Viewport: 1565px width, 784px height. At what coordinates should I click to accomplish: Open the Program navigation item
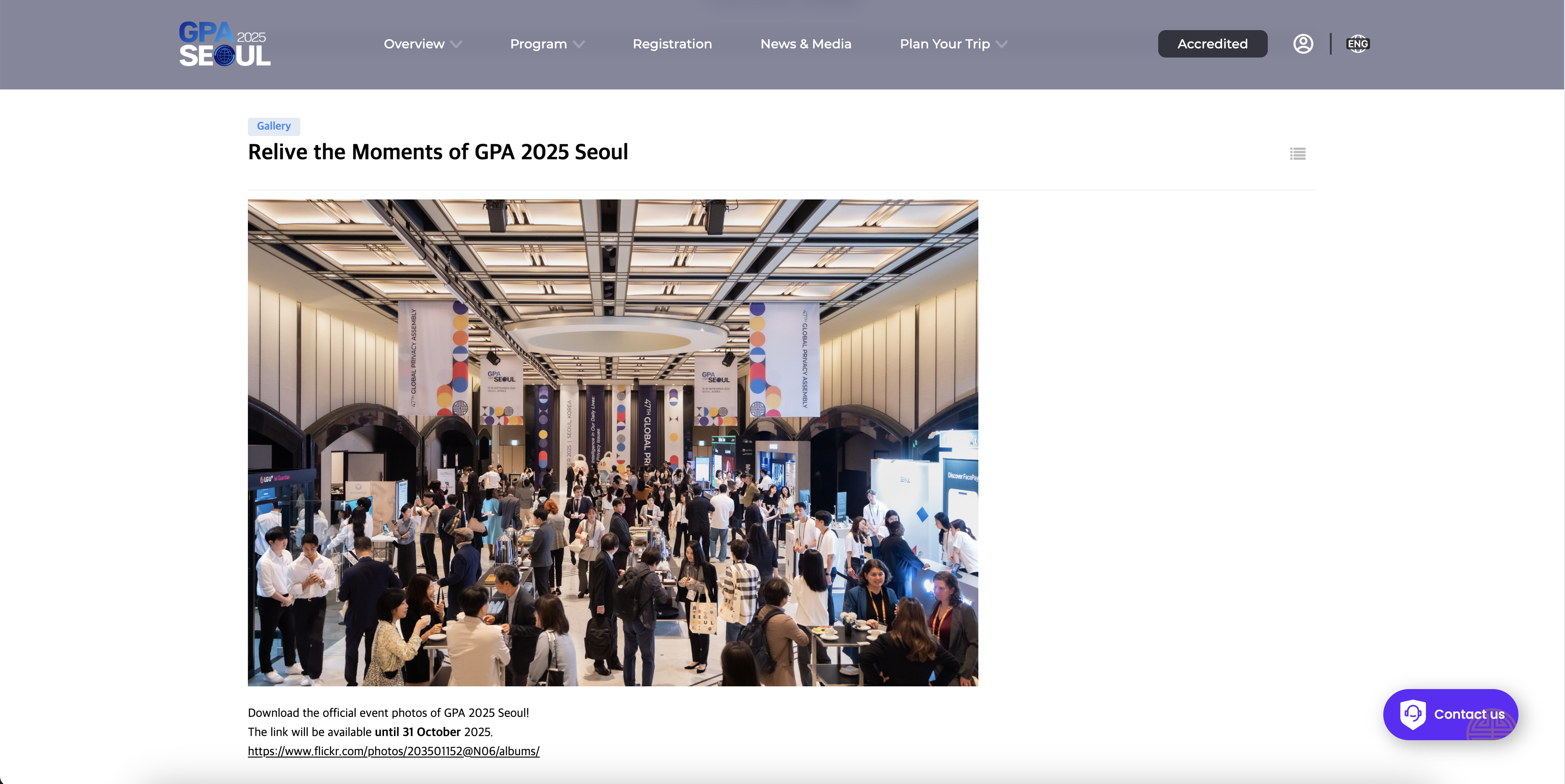pyautogui.click(x=538, y=44)
